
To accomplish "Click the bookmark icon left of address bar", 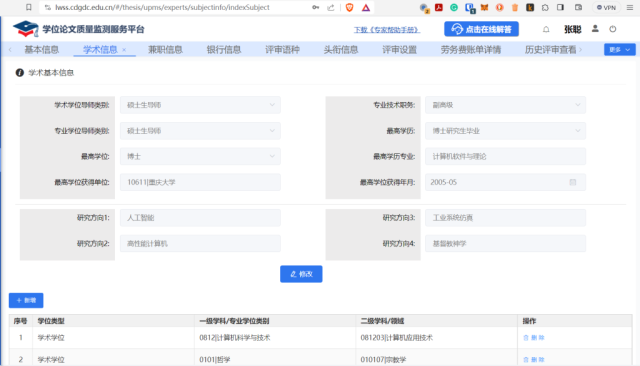I will tap(29, 7).
